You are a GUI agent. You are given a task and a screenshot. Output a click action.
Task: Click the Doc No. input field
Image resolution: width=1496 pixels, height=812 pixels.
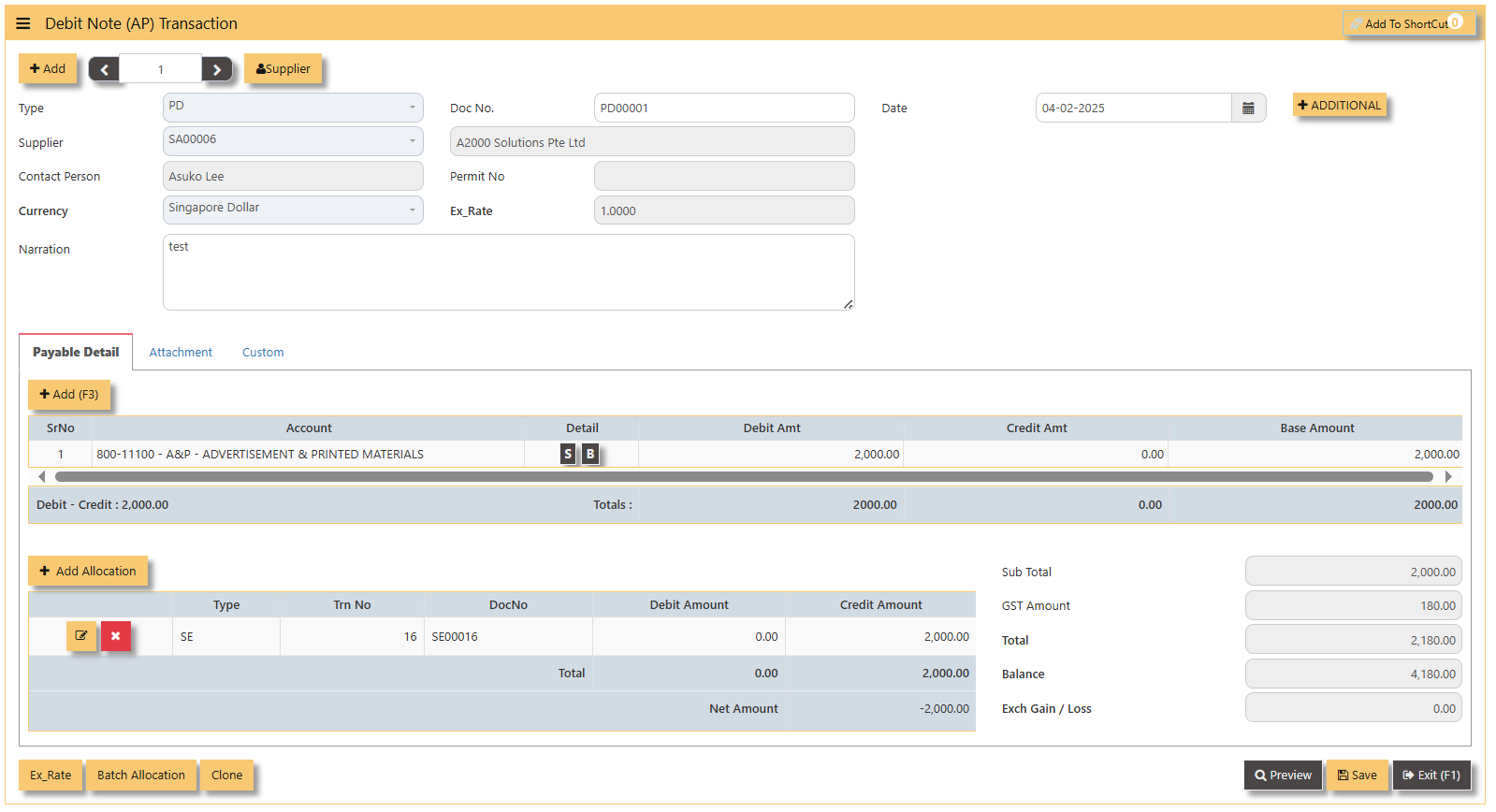click(x=724, y=108)
